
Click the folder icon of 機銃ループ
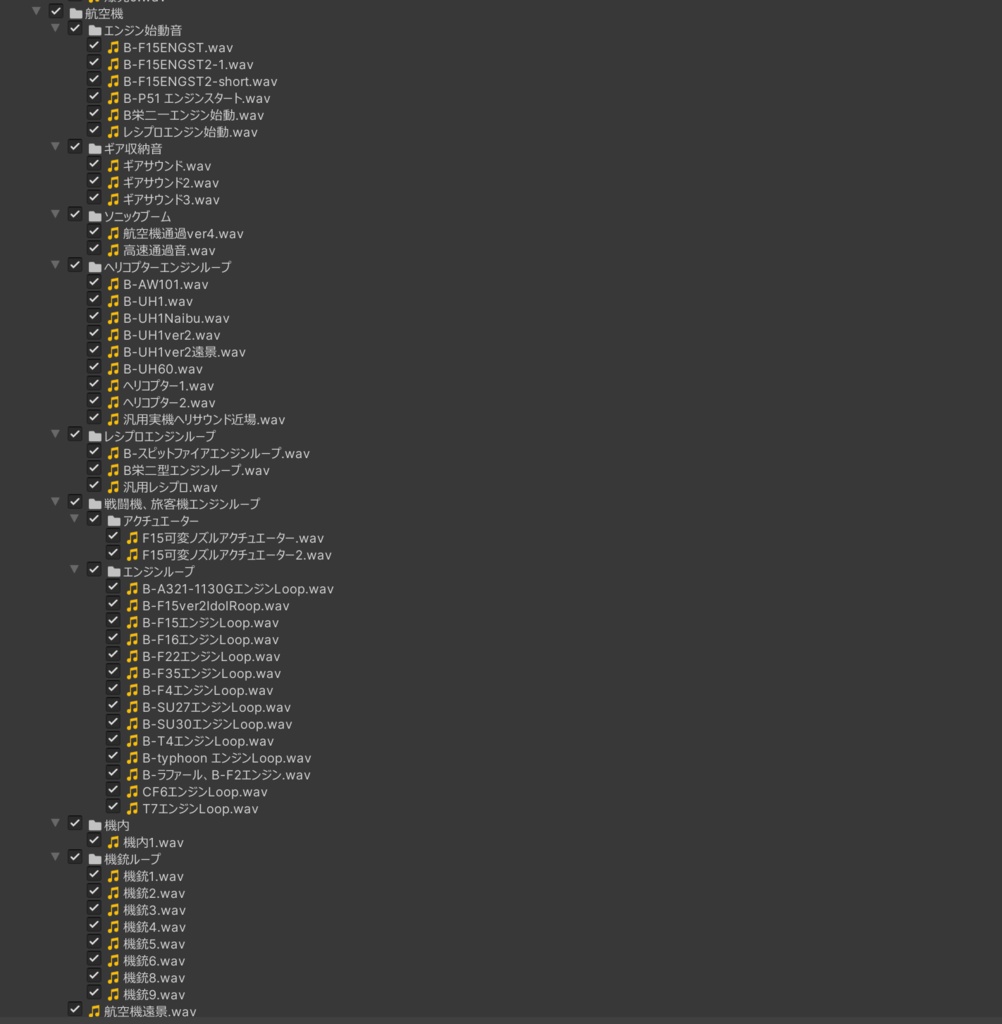[x=95, y=859]
